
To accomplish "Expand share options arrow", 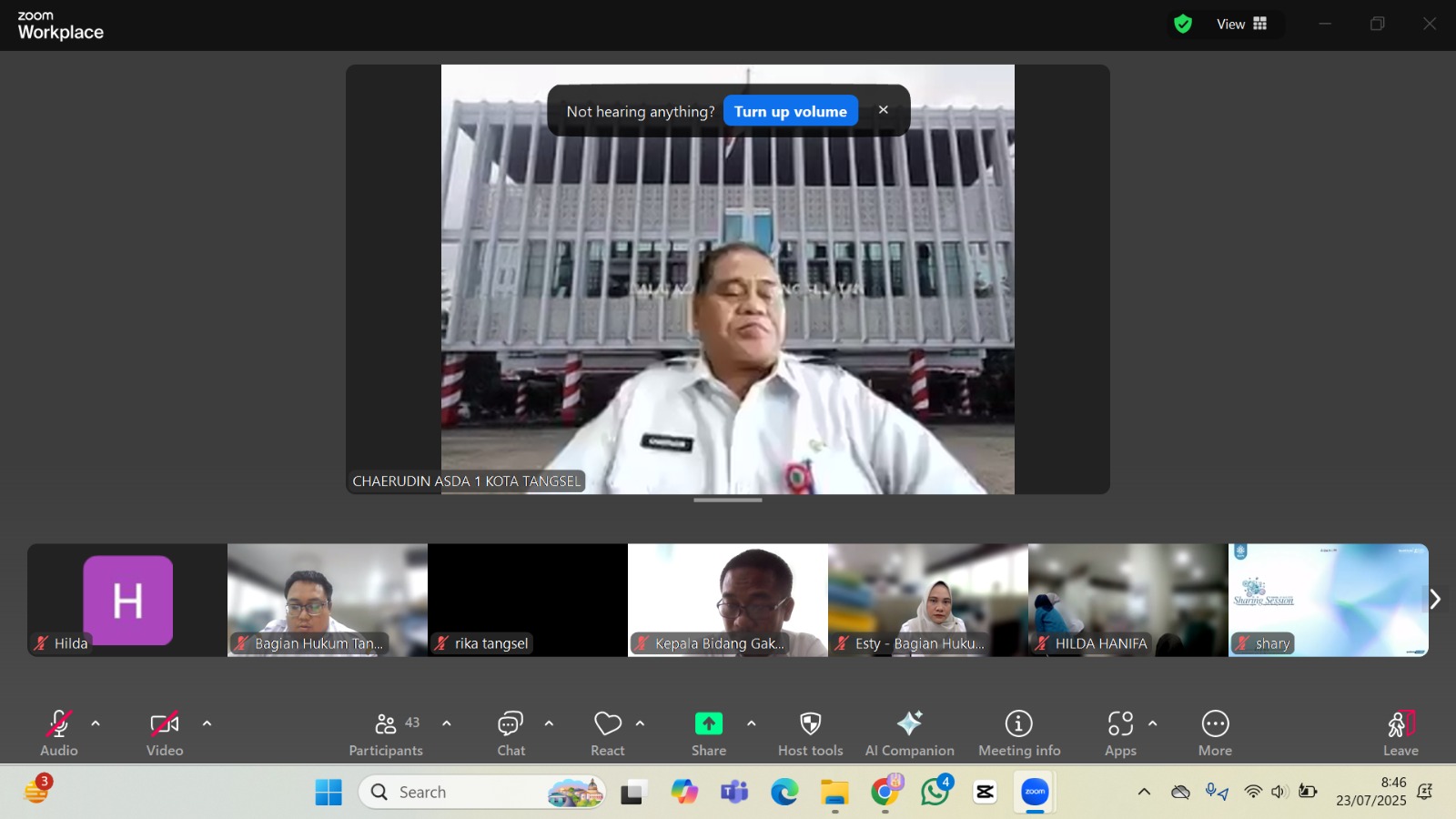I will point(751,723).
